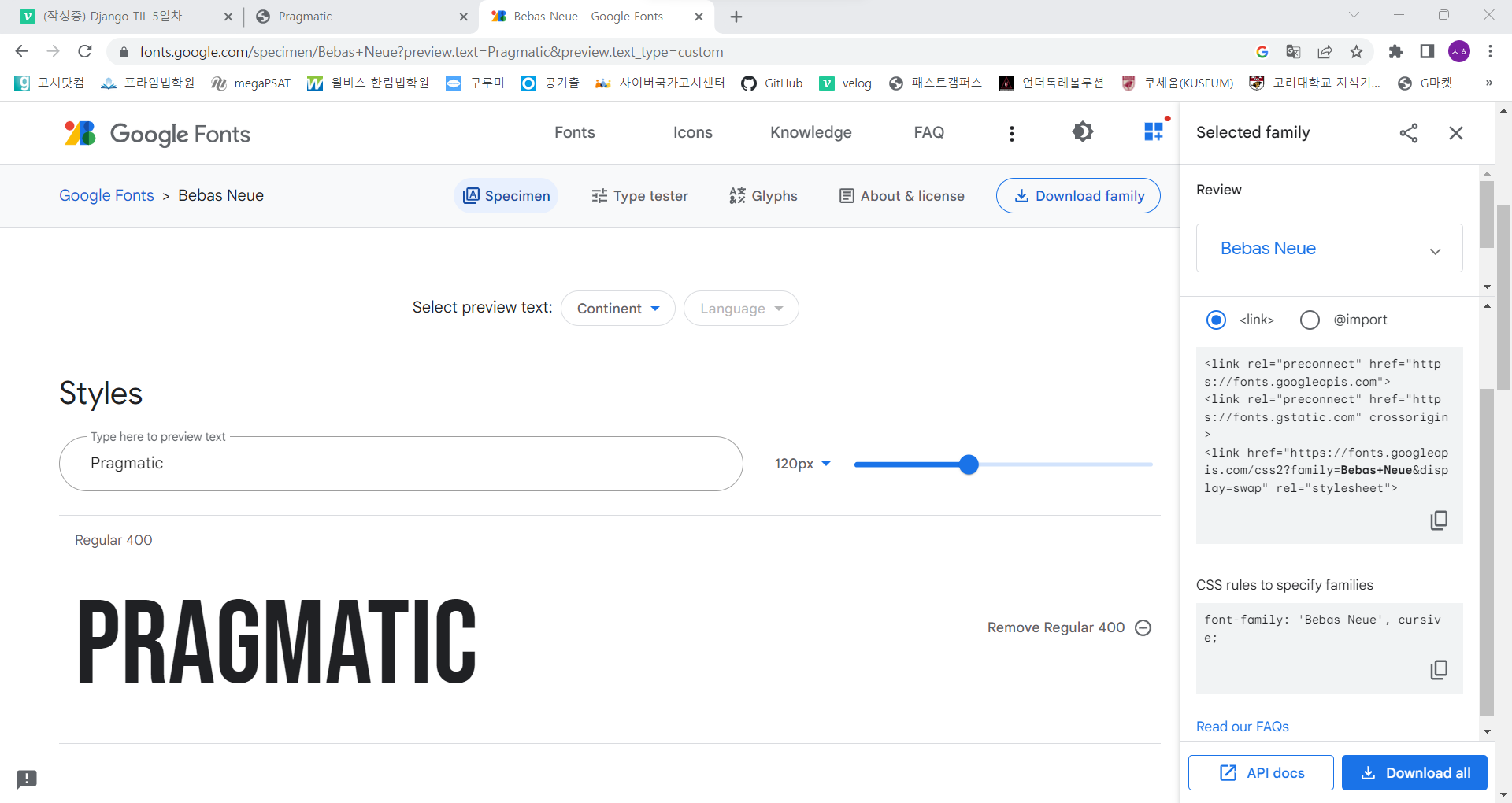1512x803 pixels.
Task: Show more bookmarks chevron
Action: [x=1488, y=83]
